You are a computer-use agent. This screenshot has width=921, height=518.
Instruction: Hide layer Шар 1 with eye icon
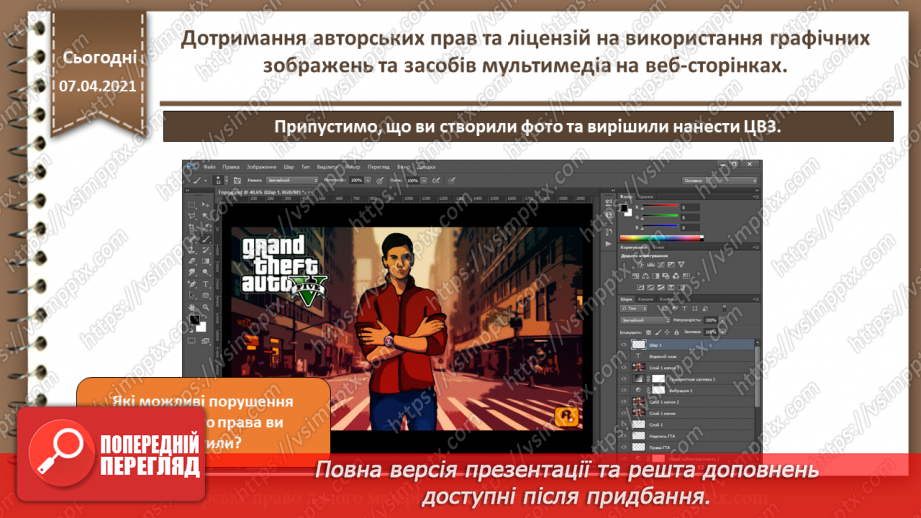(x=624, y=345)
